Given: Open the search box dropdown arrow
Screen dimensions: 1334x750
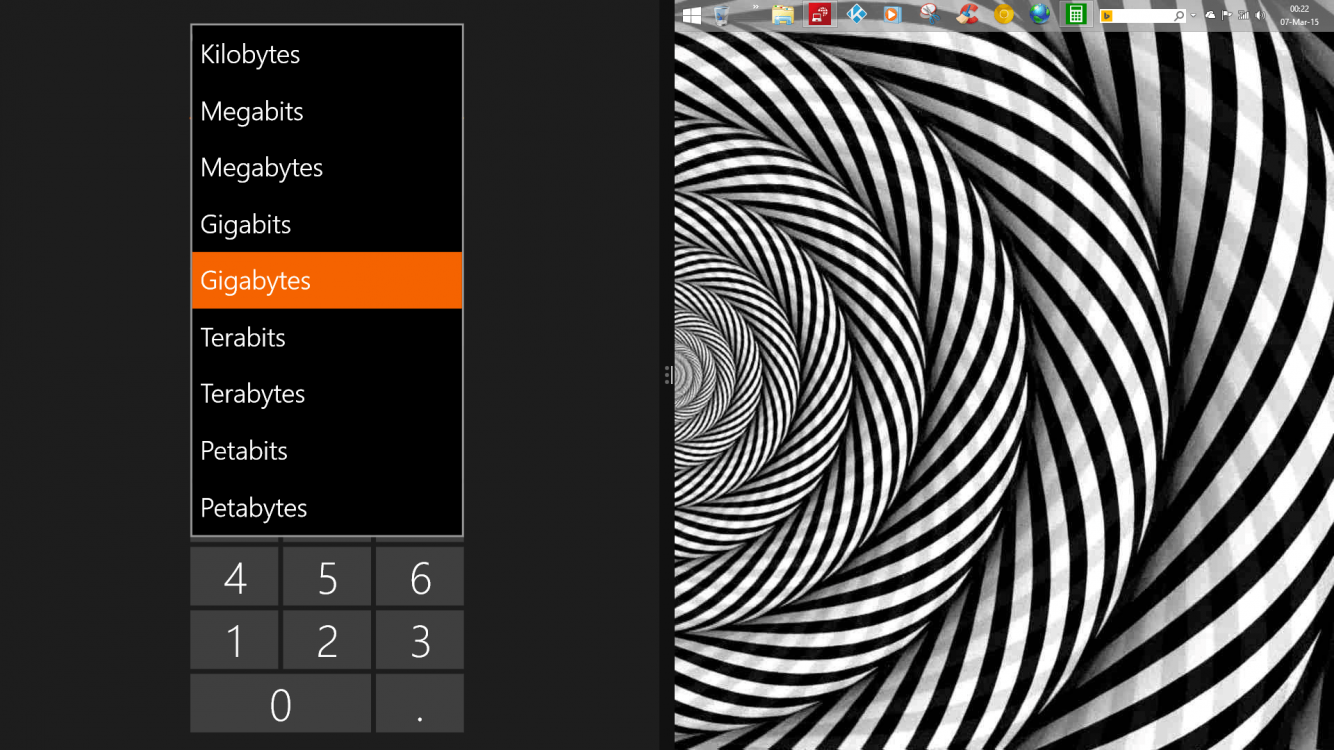Looking at the screenshot, I should [1193, 16].
